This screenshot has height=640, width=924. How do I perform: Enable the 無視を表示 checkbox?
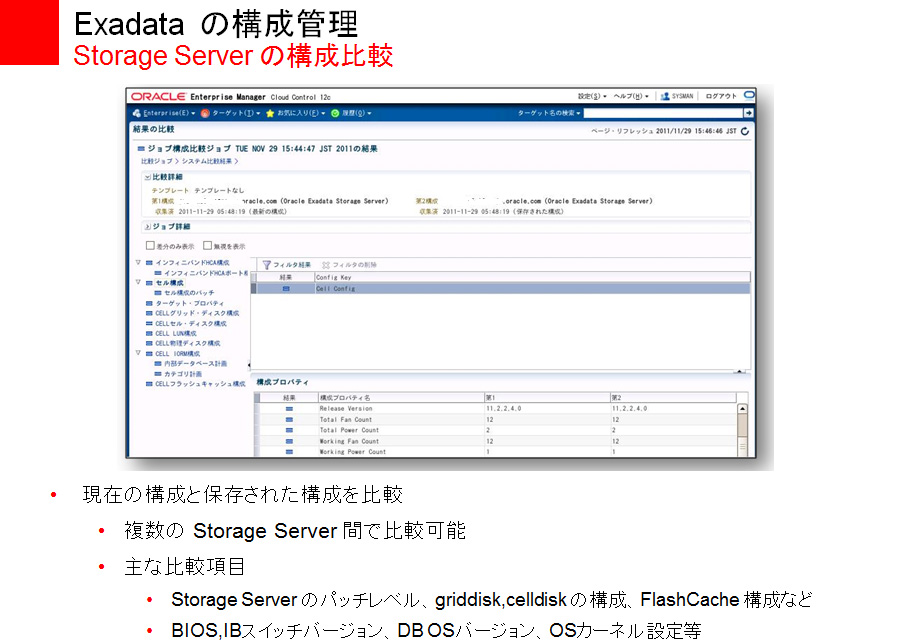pos(207,245)
